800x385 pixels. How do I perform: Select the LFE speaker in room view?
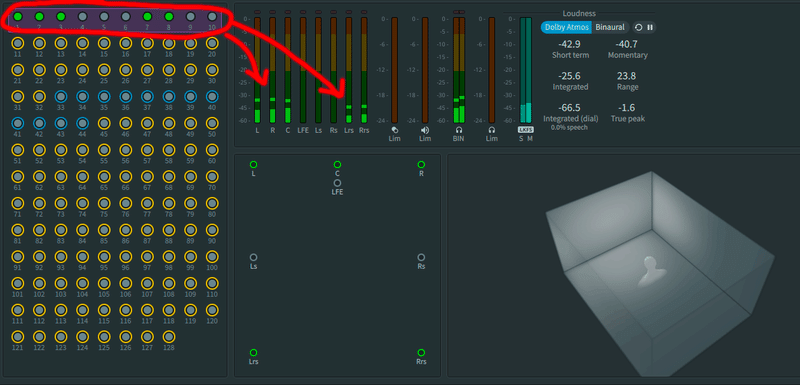(x=337, y=183)
